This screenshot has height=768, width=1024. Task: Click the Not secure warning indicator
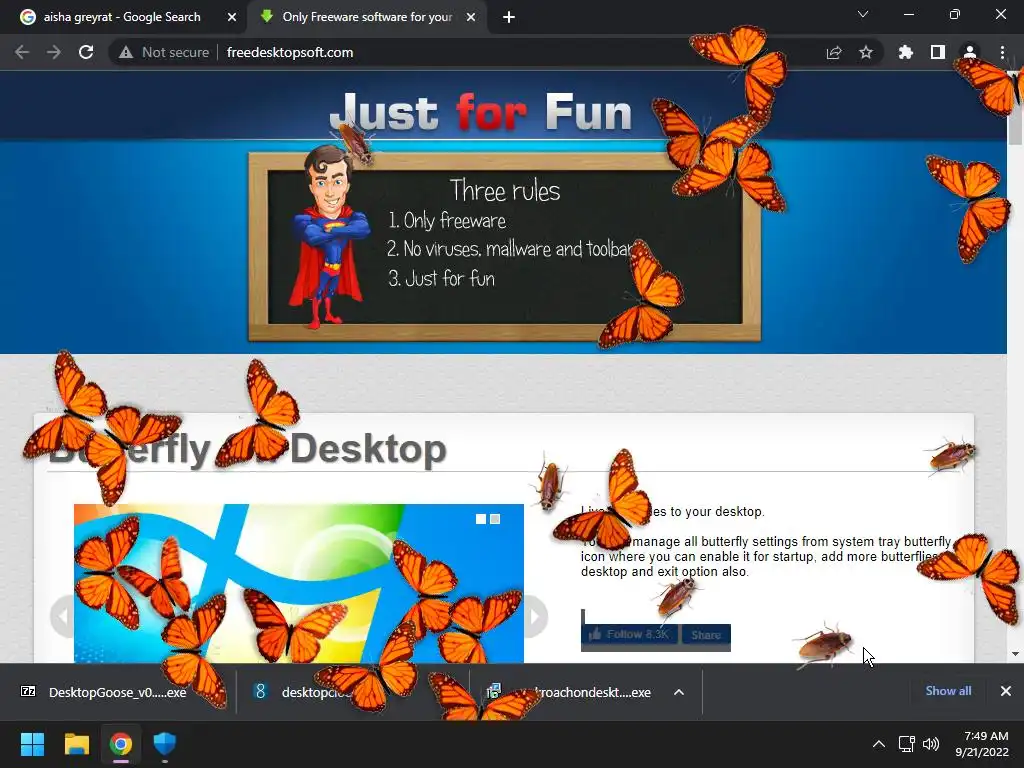coord(164,52)
